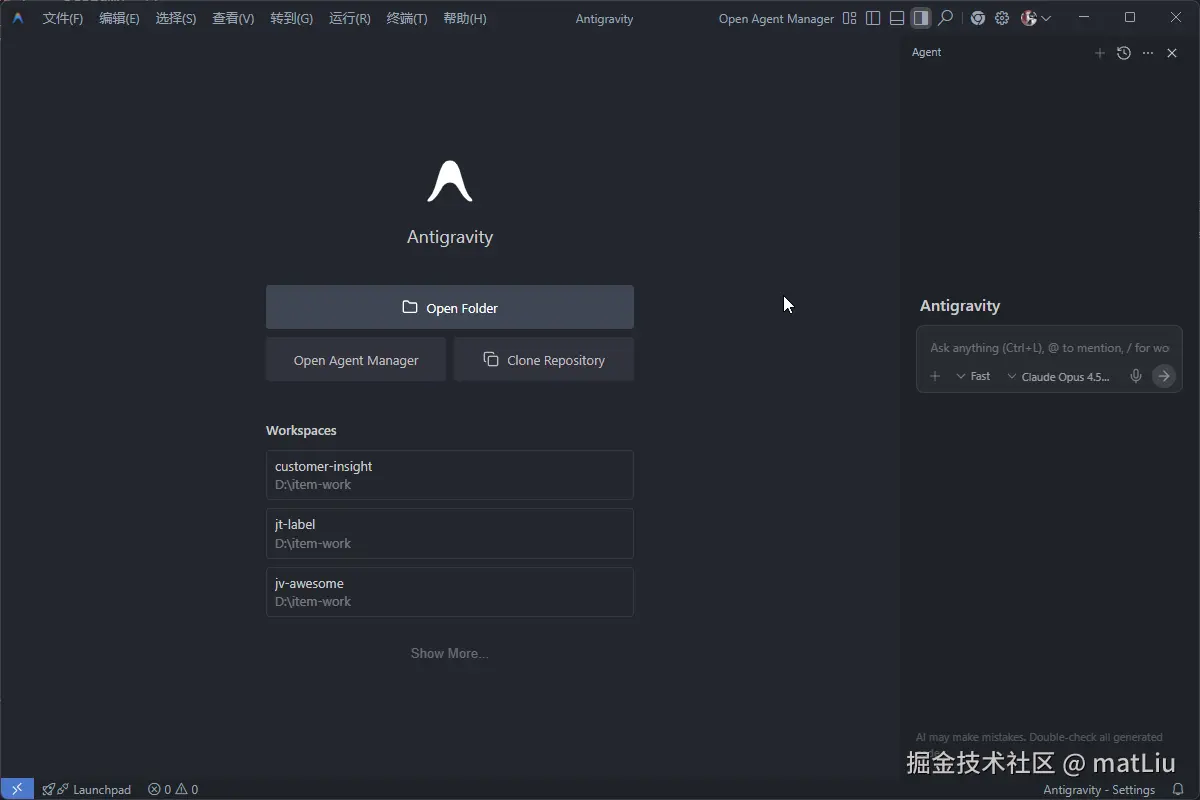
Task: Toggle the bottom panel visibility
Action: [897, 18]
